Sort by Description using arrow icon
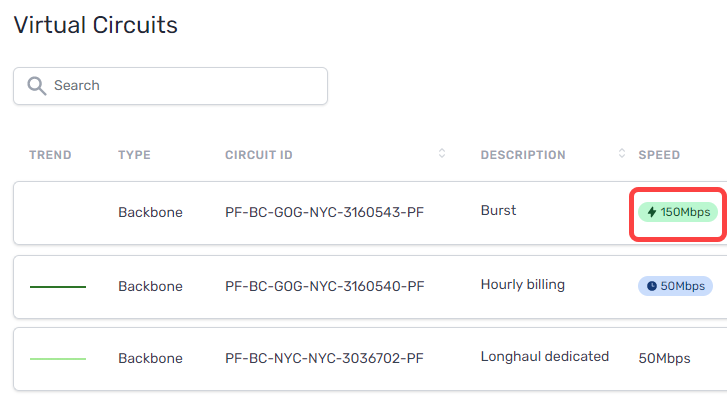Image resolution: width=727 pixels, height=398 pixels. (x=622, y=154)
